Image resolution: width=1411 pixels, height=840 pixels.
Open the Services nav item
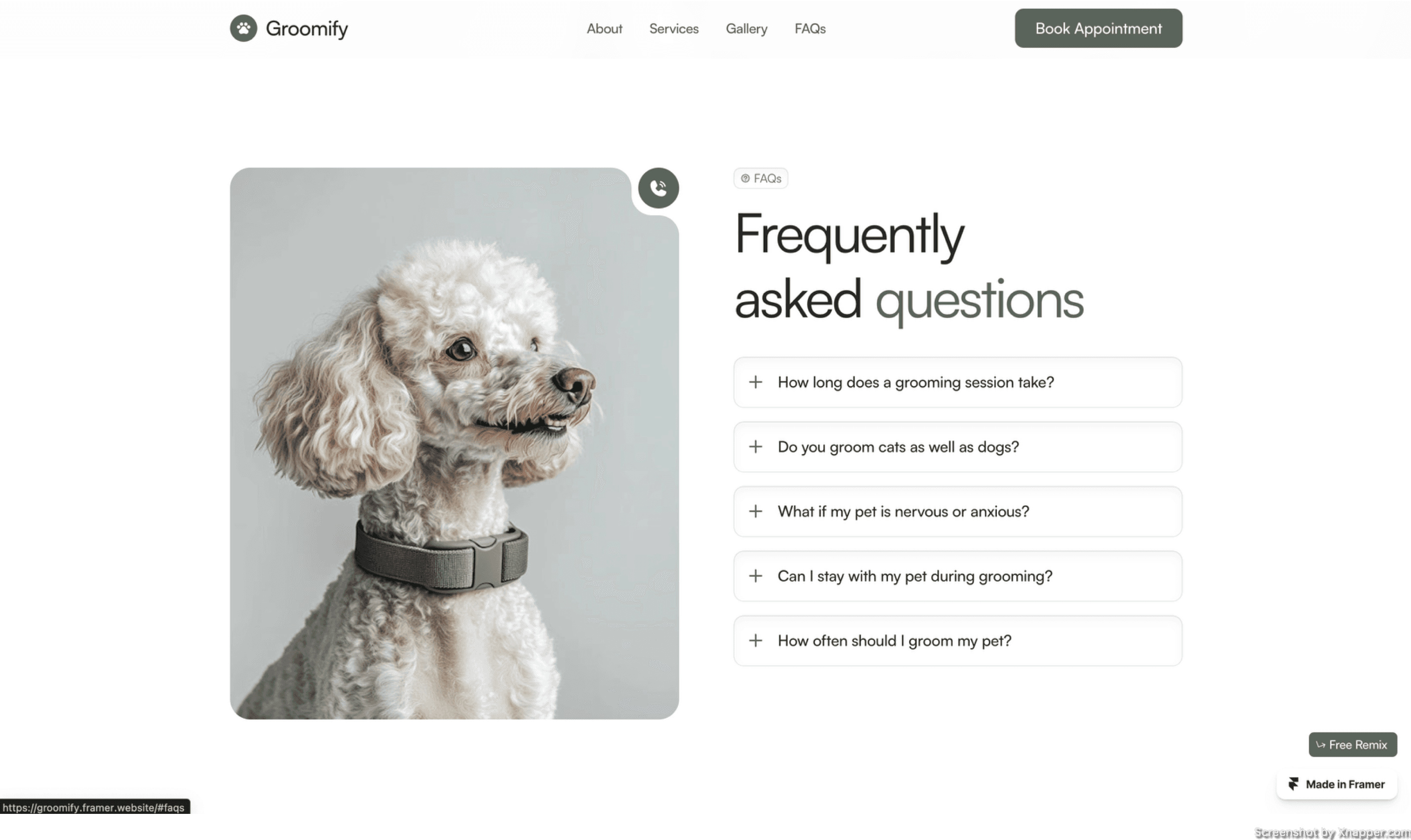673,28
